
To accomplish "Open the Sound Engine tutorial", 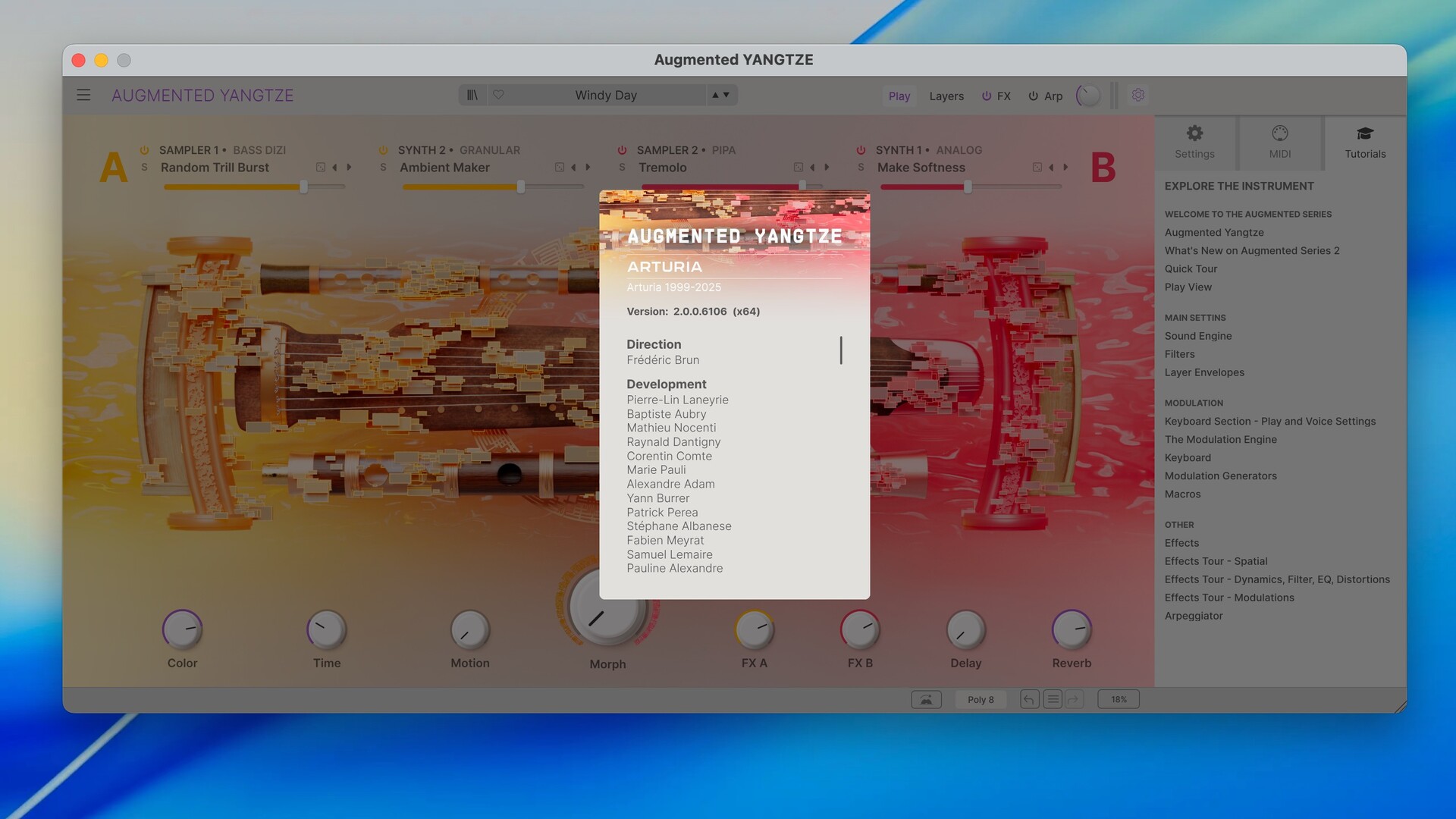I will pos(1198,336).
